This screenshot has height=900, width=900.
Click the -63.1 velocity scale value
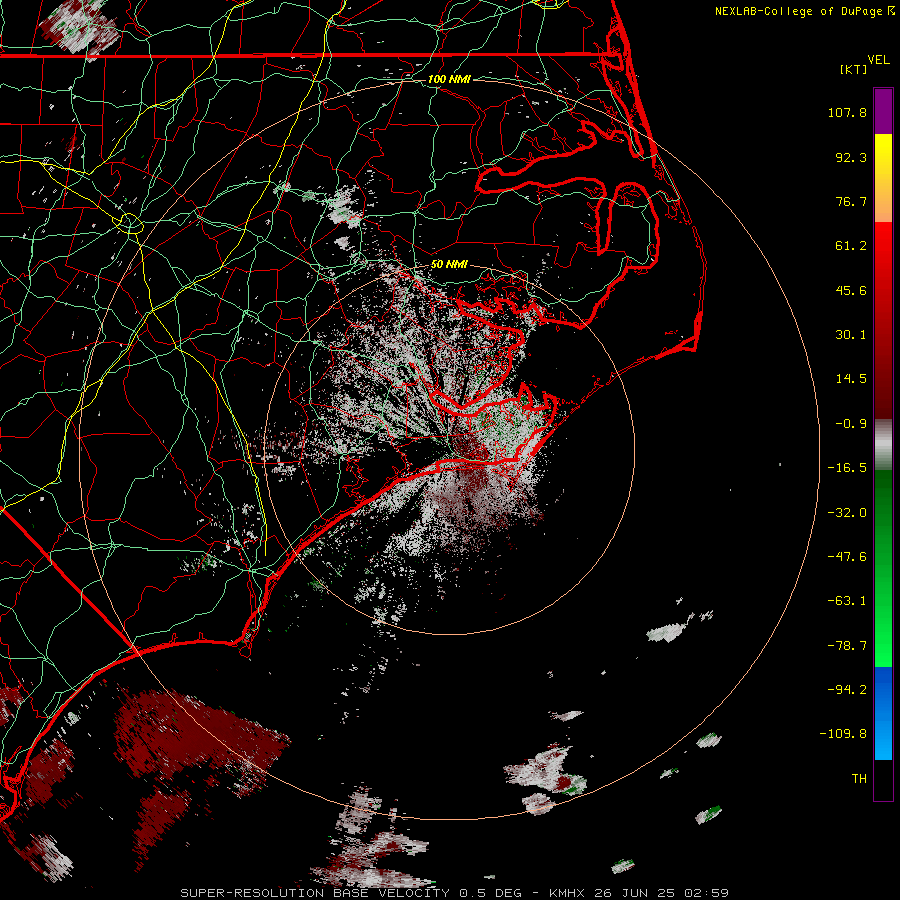pos(847,601)
